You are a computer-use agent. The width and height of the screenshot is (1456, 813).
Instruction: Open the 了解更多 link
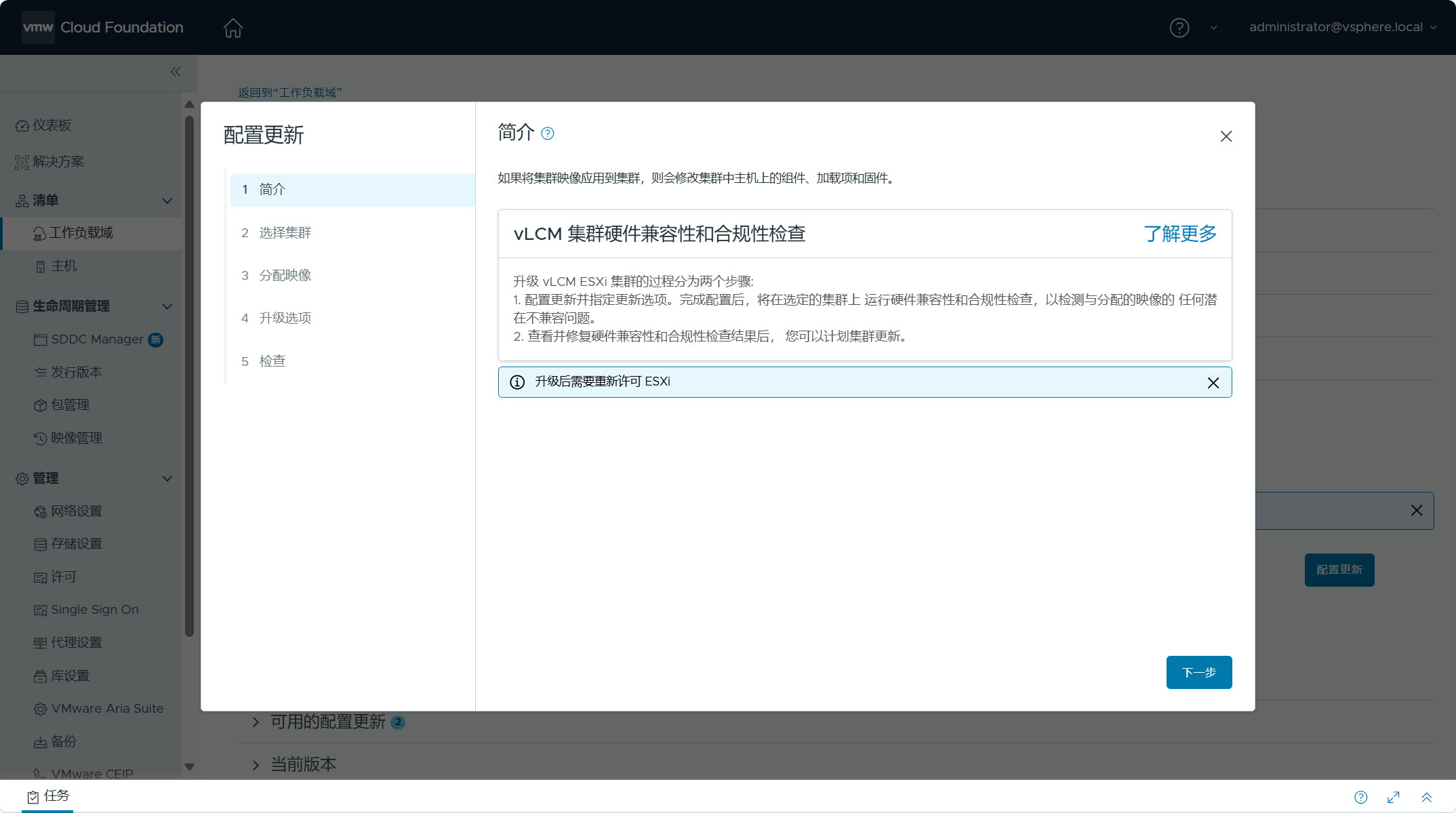point(1179,234)
